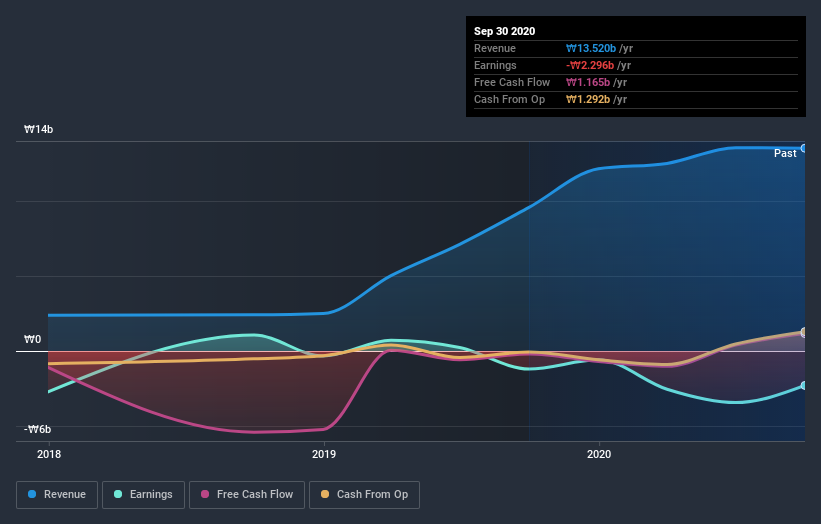The height and width of the screenshot is (524, 821).
Task: Click the Past label on chart
Action: pyautogui.click(x=785, y=153)
